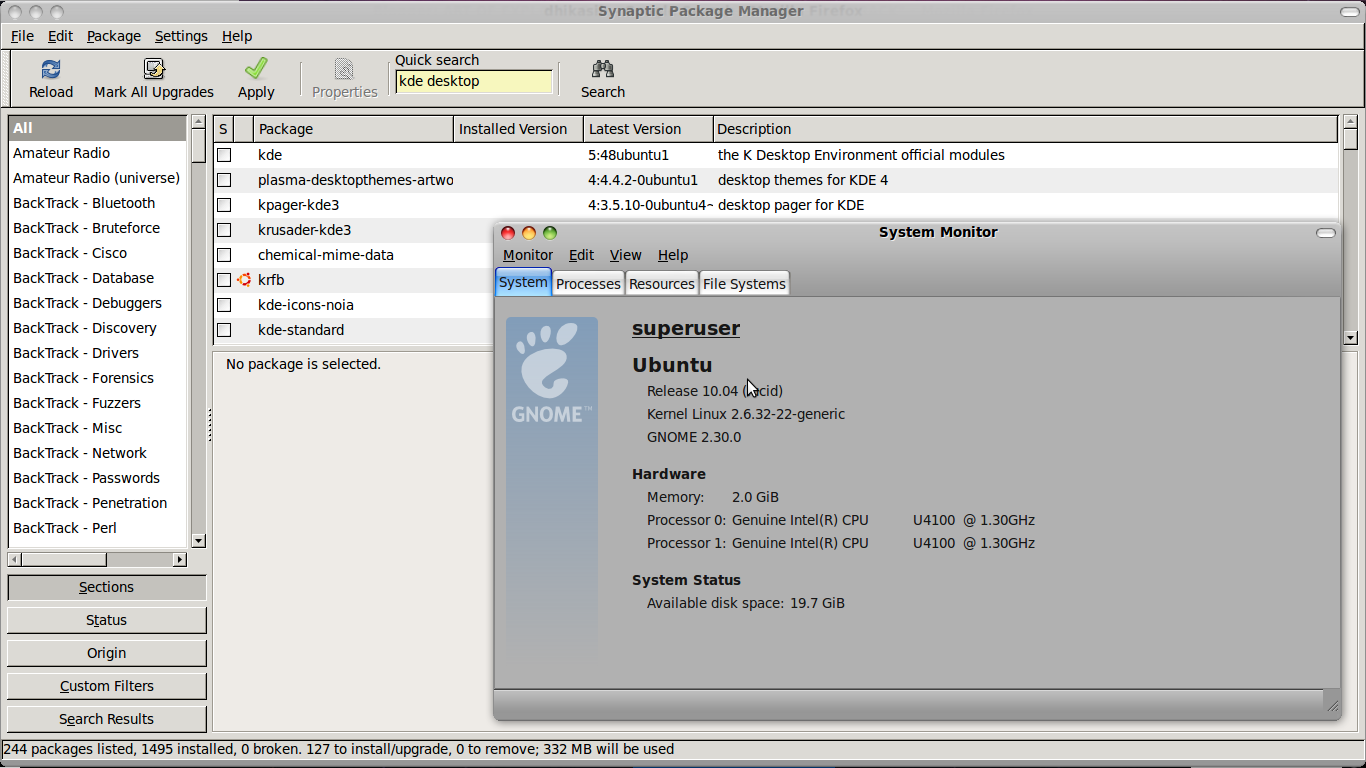Click the Status filter button
The image size is (1366, 768).
(107, 620)
